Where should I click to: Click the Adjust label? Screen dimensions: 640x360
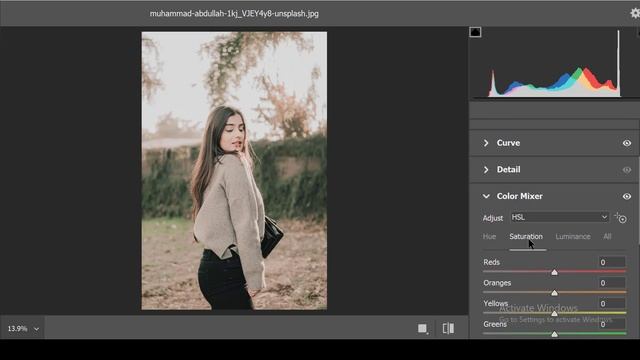(x=493, y=218)
